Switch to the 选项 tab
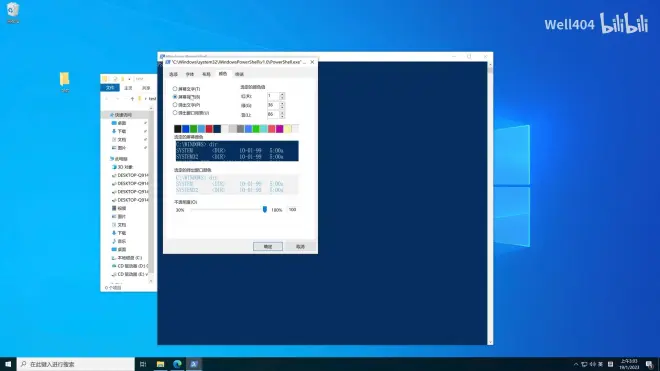660x371 pixels. pyautogui.click(x=173, y=74)
